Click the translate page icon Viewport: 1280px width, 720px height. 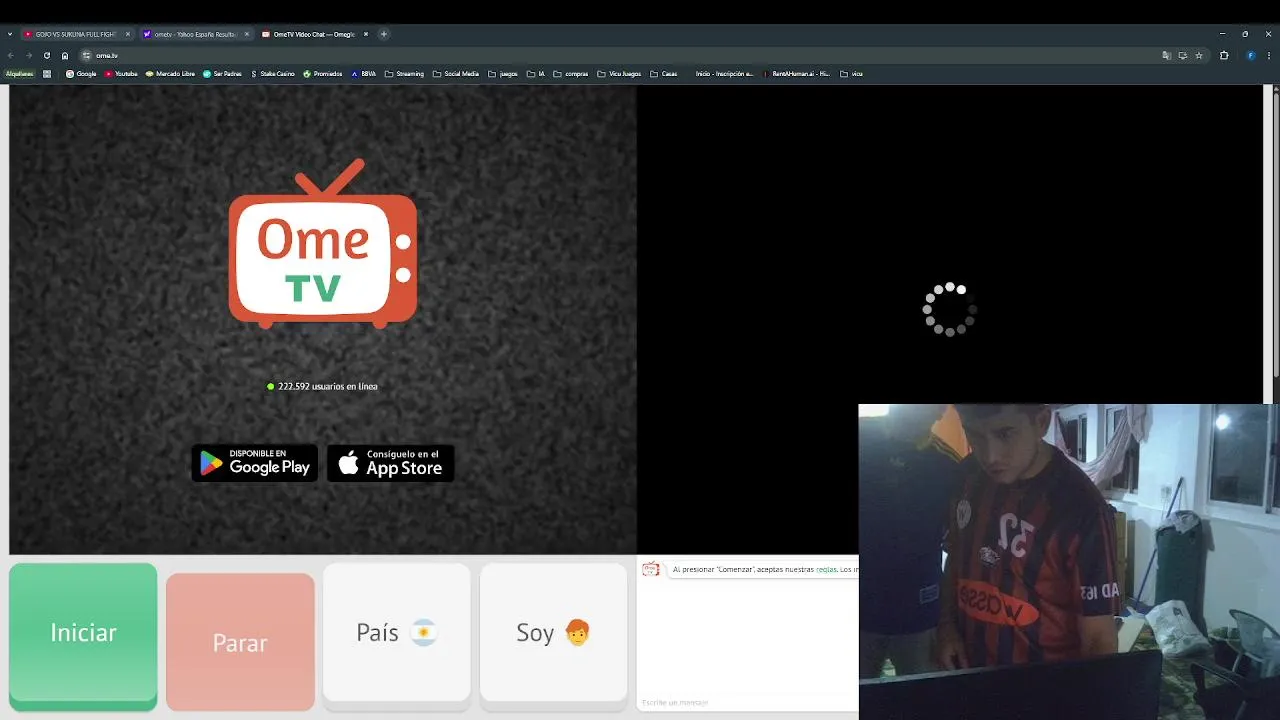tap(1166, 55)
